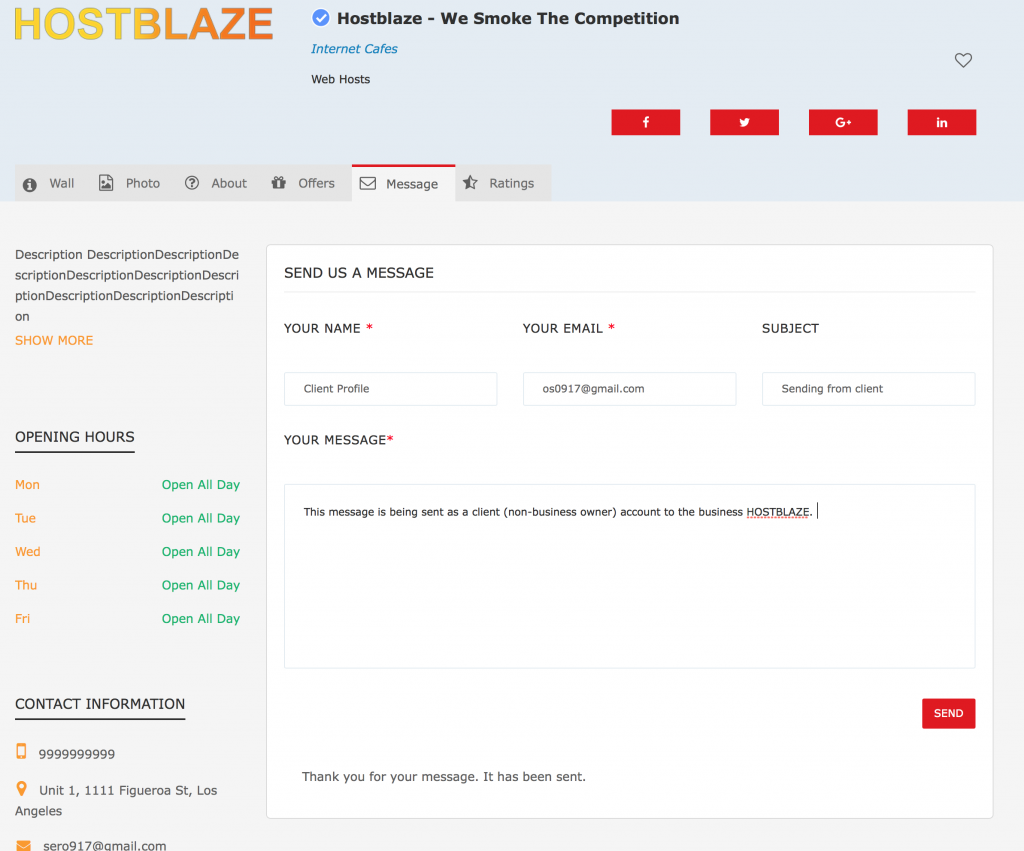Click the star icon on the Ratings tab
Screen dimensions: 1024x851
470,182
